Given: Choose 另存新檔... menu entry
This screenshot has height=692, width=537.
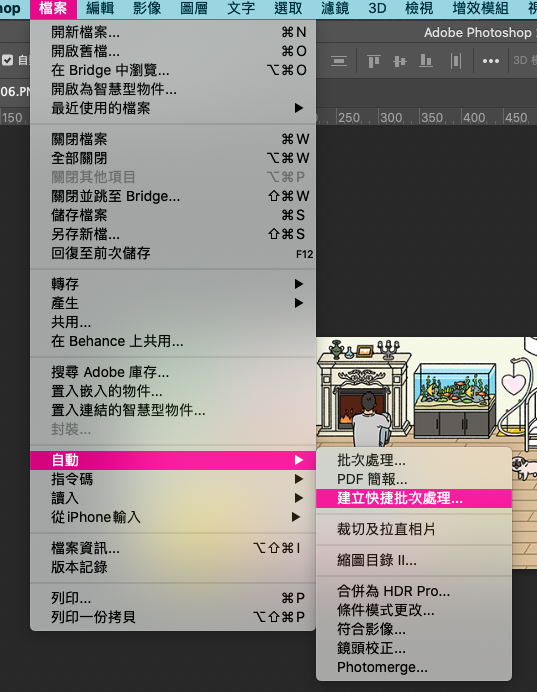Looking at the screenshot, I should (173, 234).
